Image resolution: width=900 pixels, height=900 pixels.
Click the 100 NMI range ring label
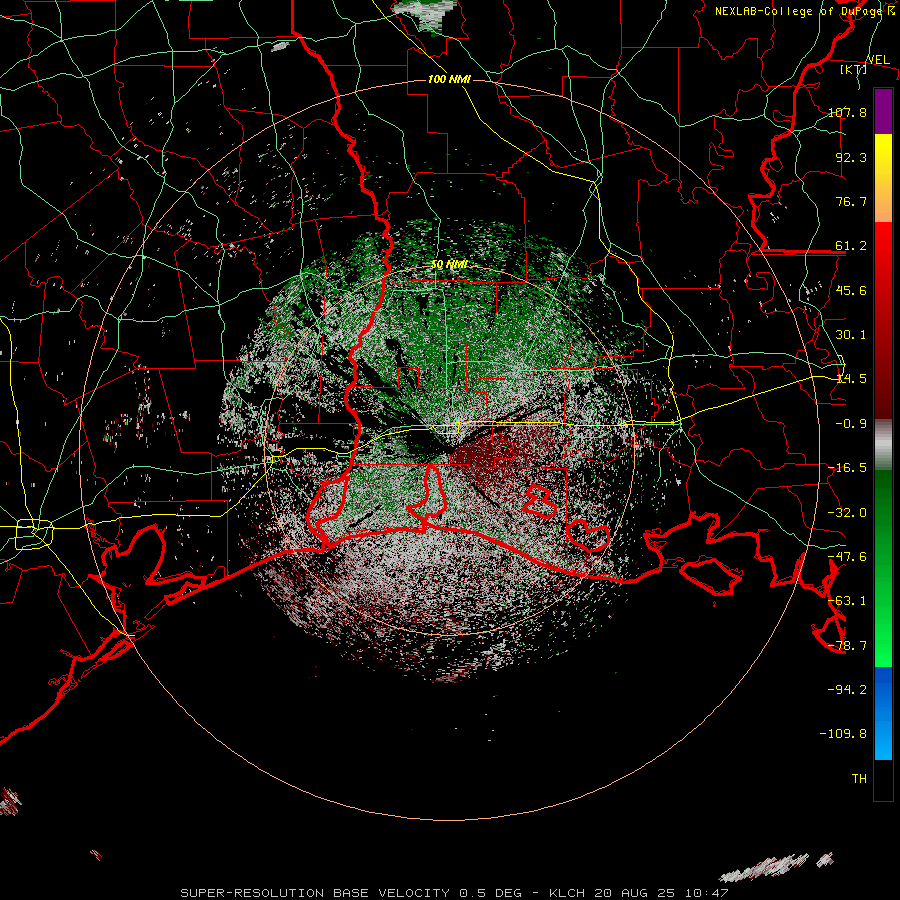(449, 79)
